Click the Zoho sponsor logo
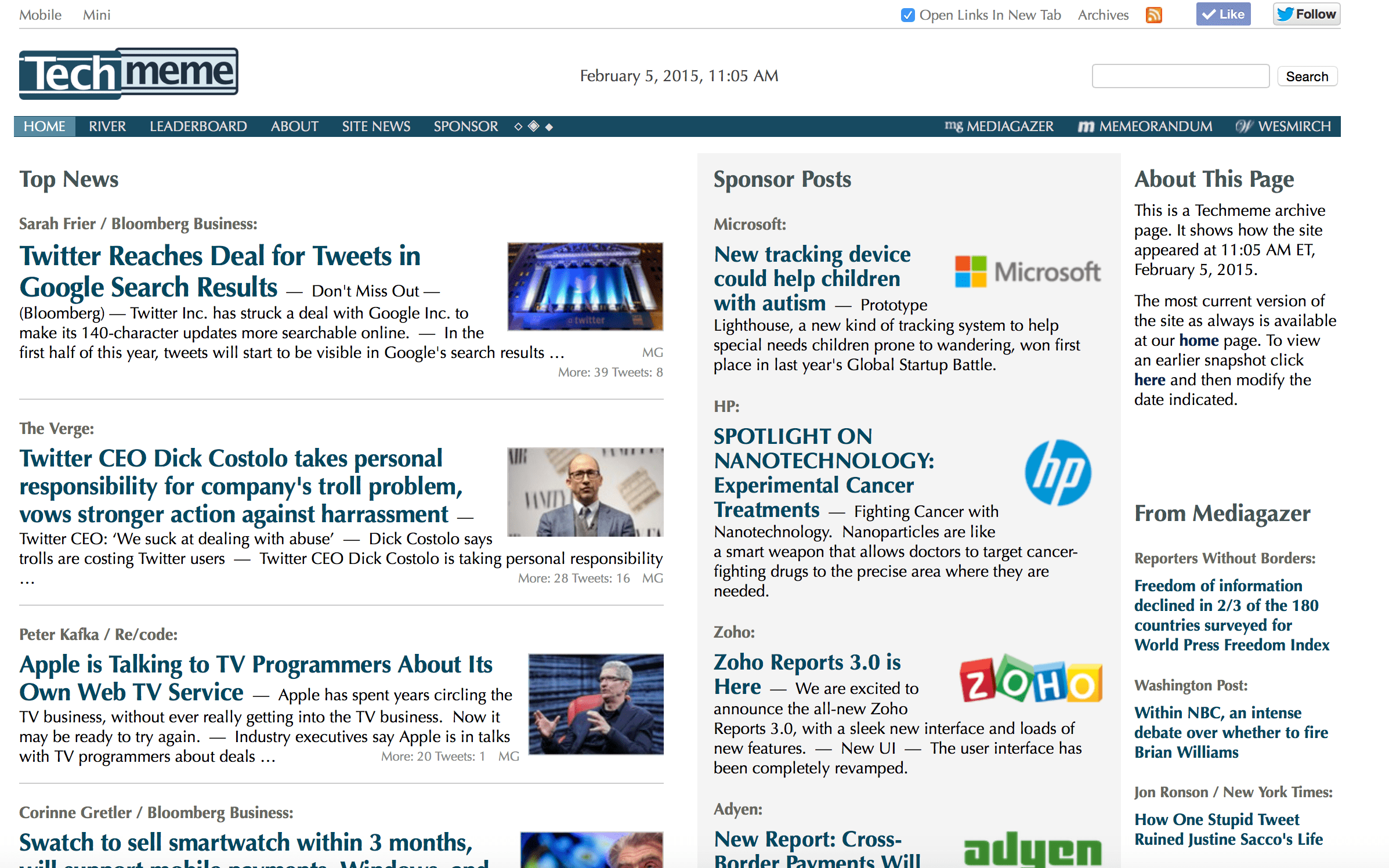This screenshot has height=868, width=1389. (x=1030, y=680)
